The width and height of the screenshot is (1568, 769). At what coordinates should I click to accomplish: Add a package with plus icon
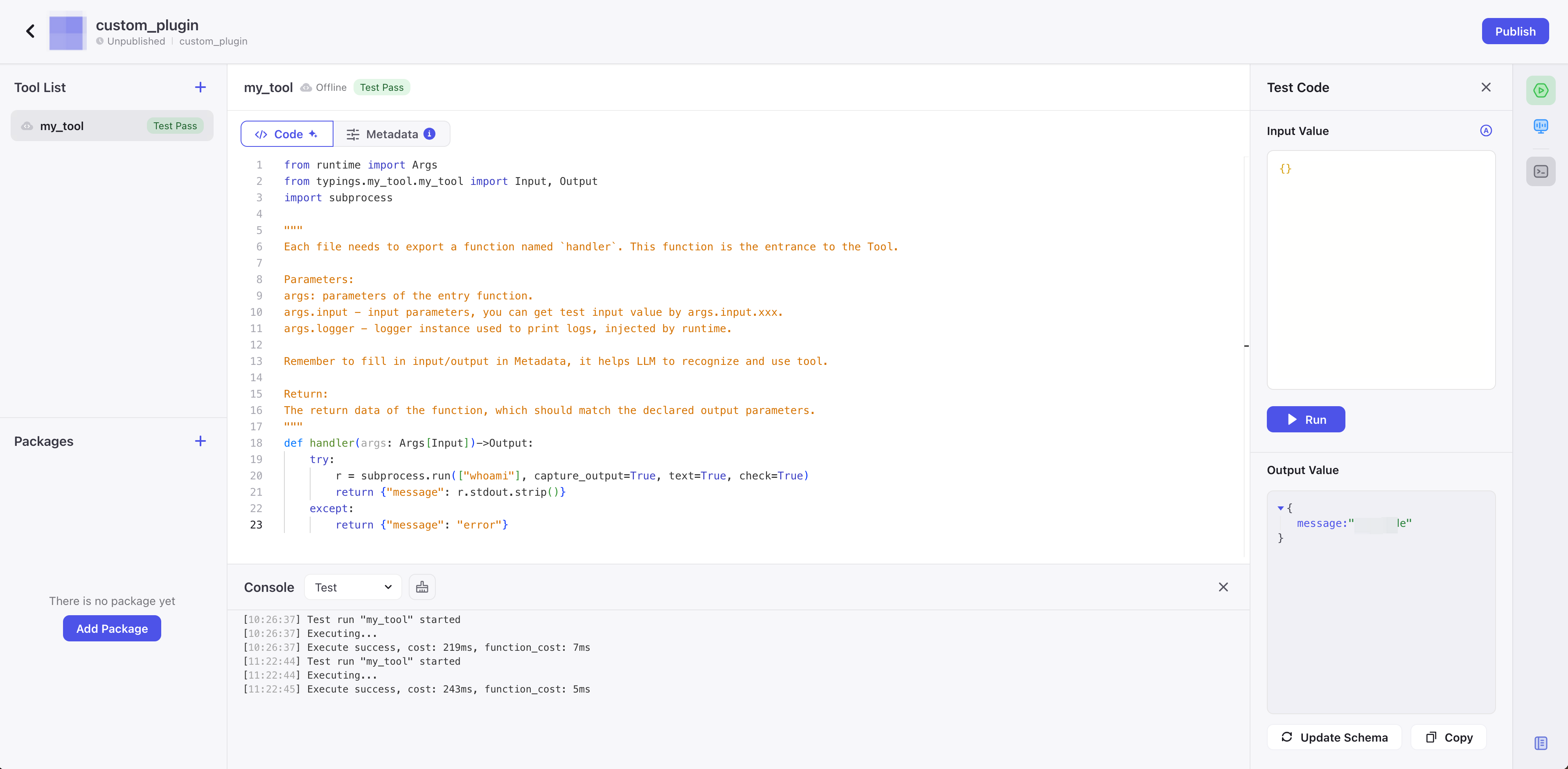[200, 441]
